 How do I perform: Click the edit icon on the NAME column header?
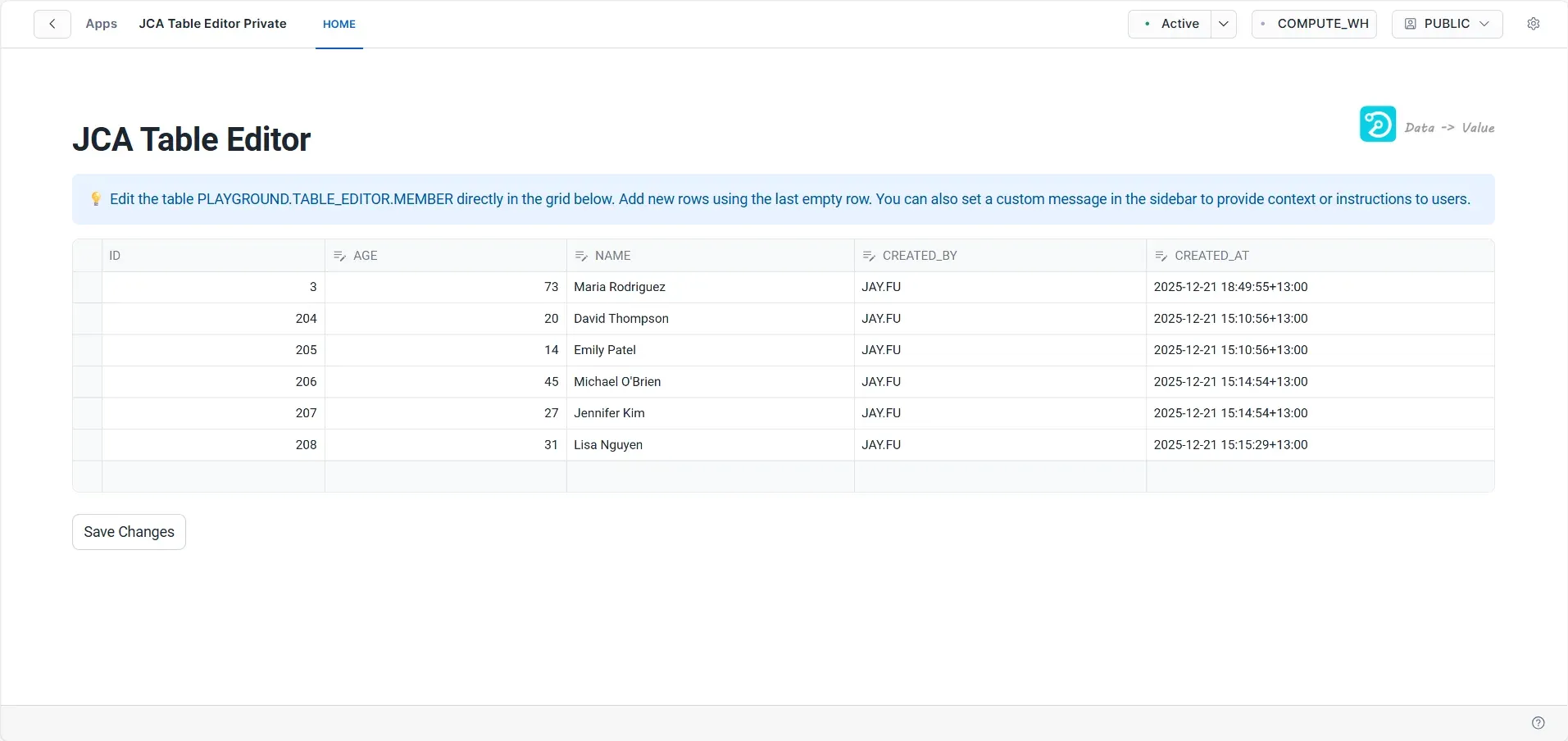(581, 255)
